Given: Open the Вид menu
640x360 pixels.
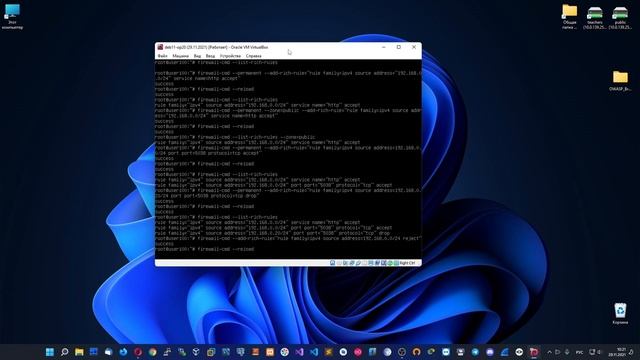Looking at the screenshot, I should point(197,56).
